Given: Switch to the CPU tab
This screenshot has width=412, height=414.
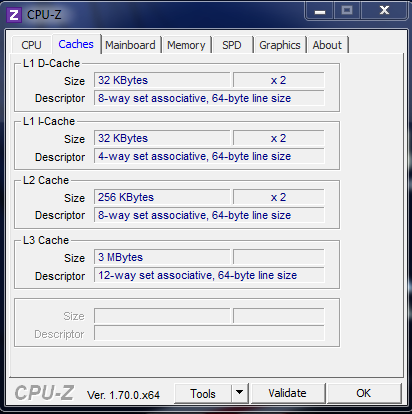Looking at the screenshot, I should 31,45.
